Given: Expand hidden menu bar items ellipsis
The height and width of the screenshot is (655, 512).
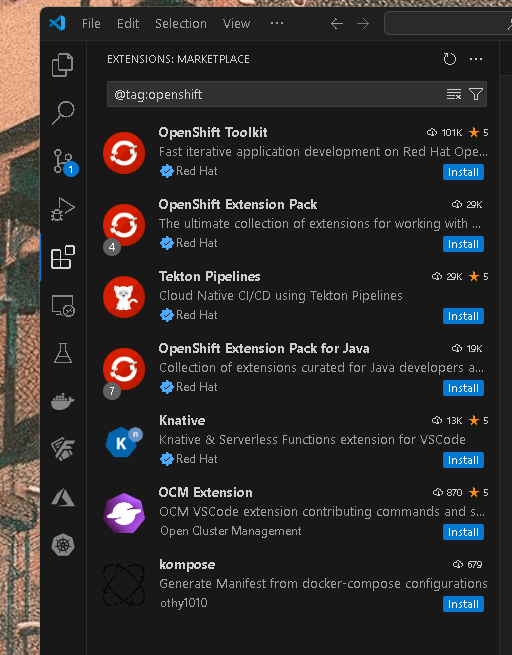Looking at the screenshot, I should pos(276,23).
